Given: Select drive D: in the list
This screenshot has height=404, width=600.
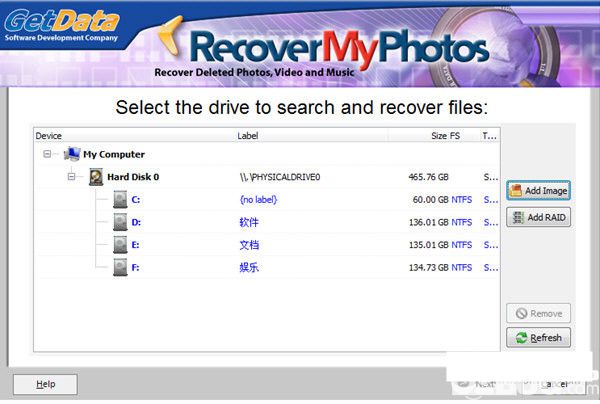Looking at the screenshot, I should coord(136,222).
